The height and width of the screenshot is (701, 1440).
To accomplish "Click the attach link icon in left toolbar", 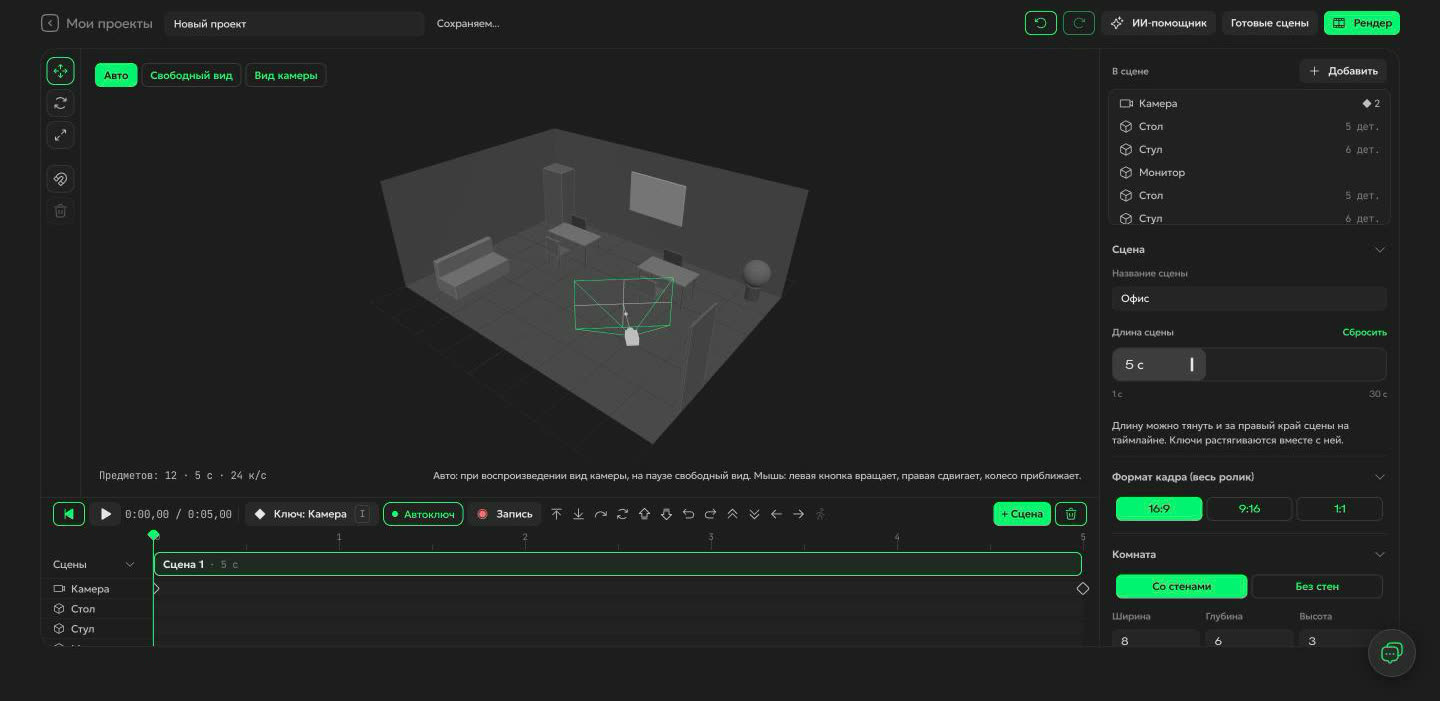I will pos(60,179).
